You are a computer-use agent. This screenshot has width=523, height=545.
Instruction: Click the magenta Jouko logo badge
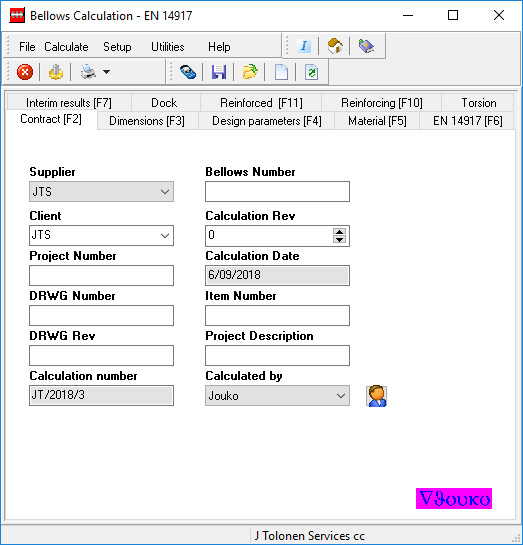tap(454, 498)
